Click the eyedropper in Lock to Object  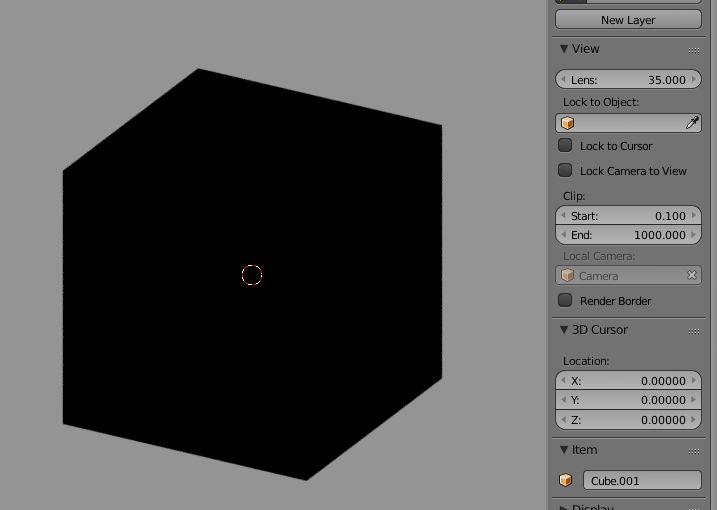point(692,123)
